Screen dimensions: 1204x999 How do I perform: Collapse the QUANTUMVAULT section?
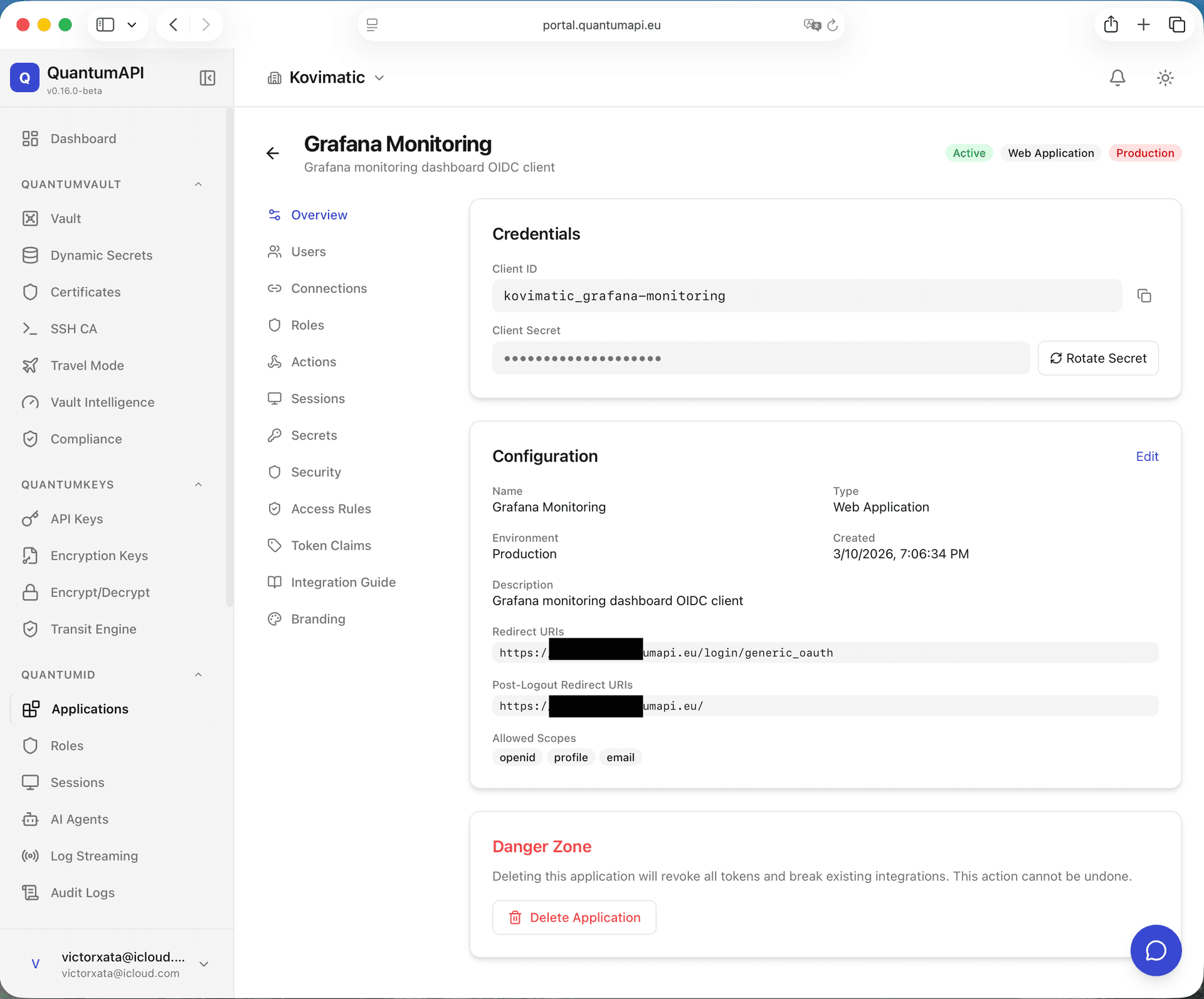click(x=198, y=184)
